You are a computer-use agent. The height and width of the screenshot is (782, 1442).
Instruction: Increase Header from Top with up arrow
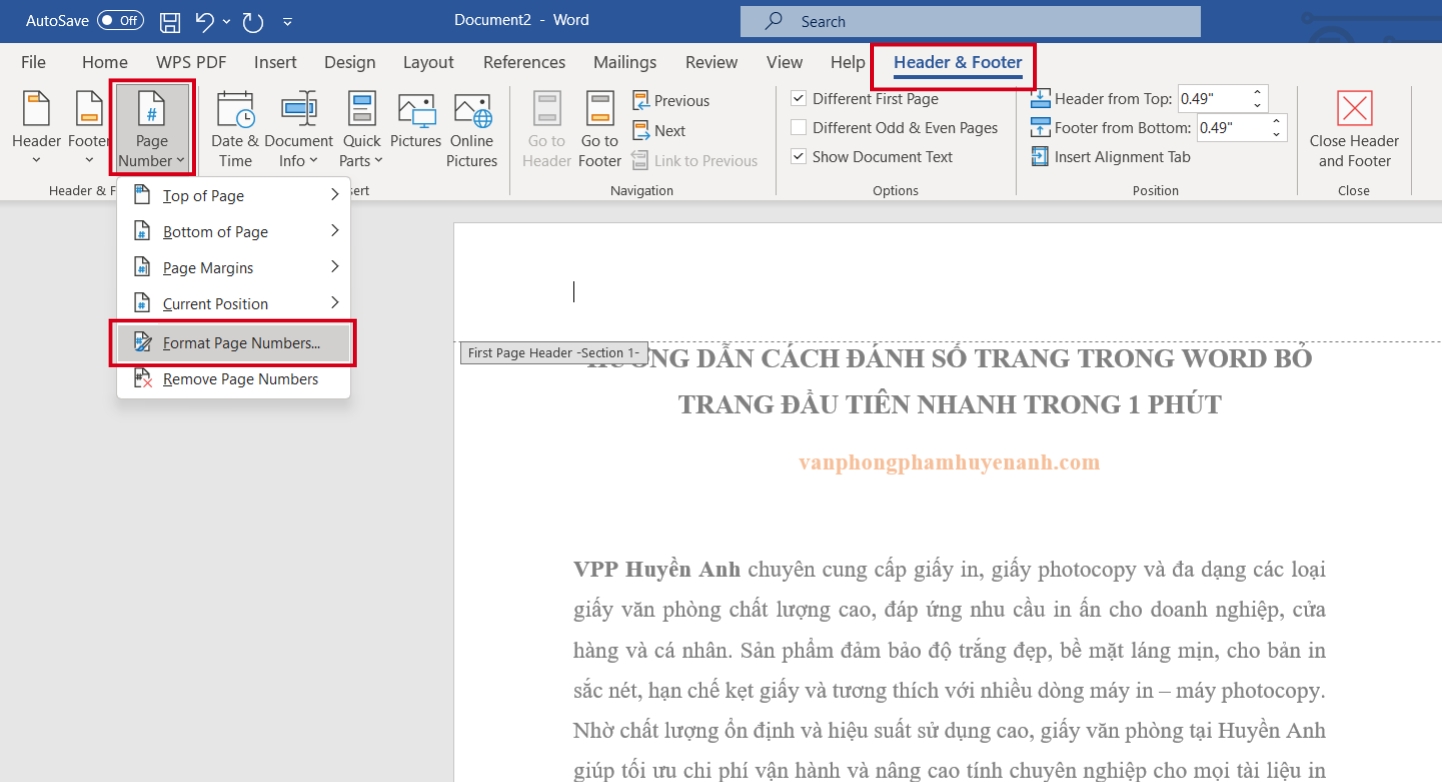click(x=1257, y=93)
